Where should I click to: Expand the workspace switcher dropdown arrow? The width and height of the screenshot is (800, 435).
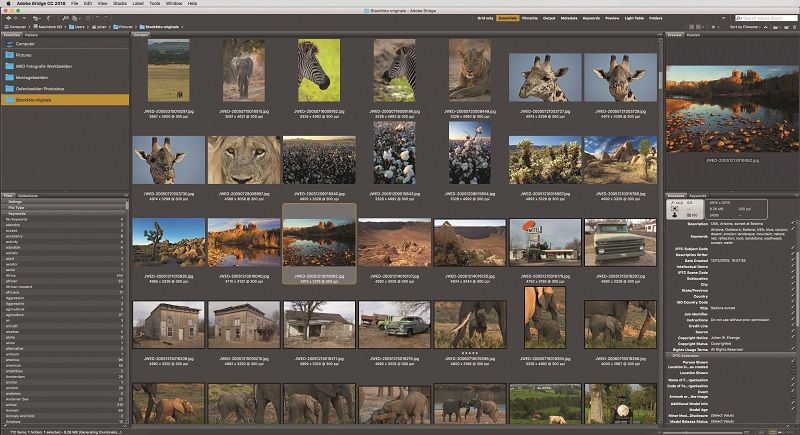pos(723,18)
